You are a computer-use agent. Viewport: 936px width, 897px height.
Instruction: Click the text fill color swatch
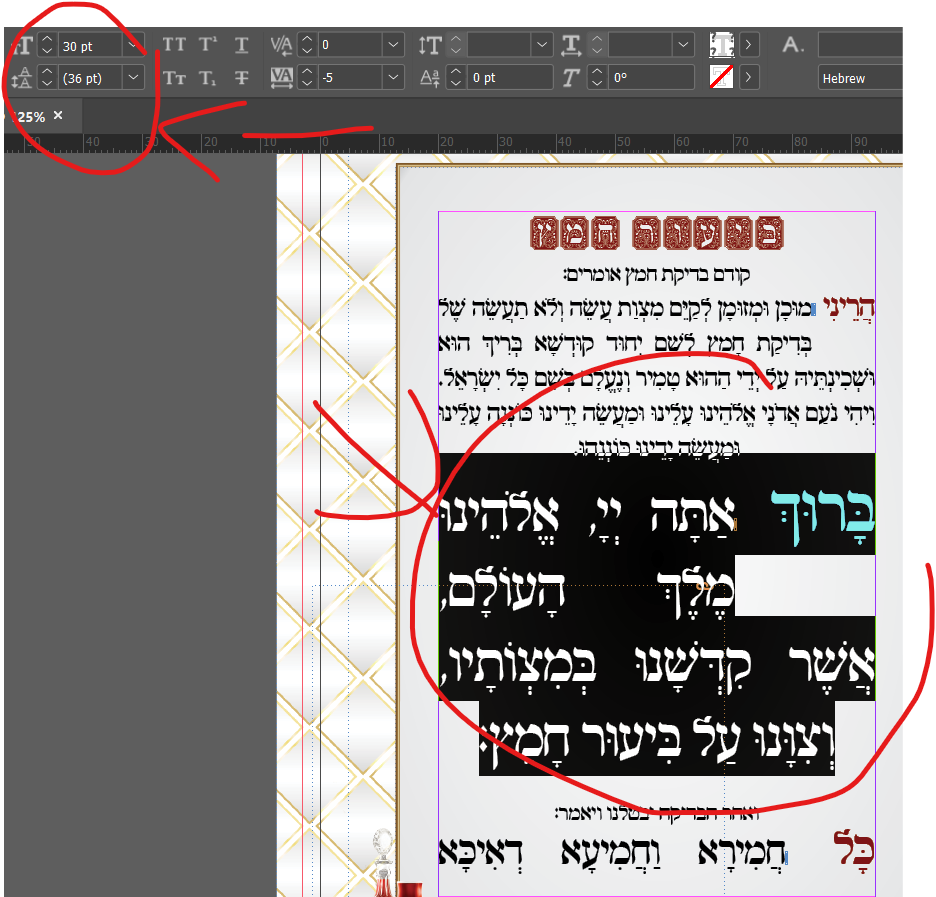pos(722,45)
